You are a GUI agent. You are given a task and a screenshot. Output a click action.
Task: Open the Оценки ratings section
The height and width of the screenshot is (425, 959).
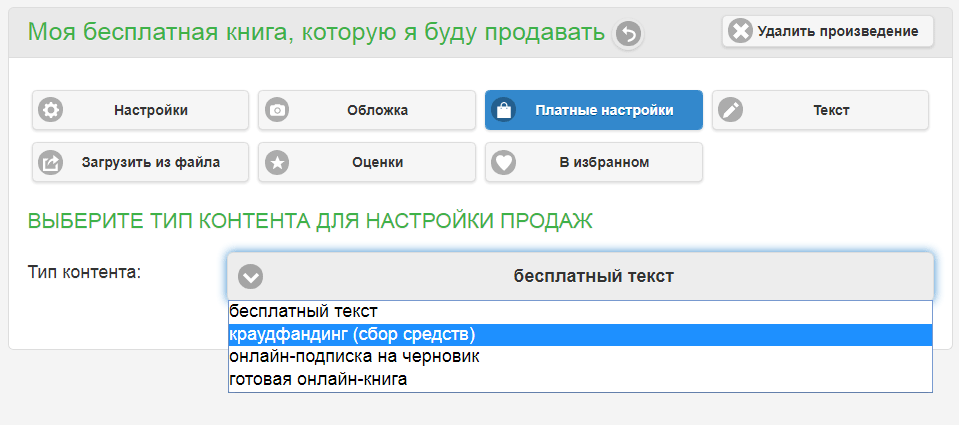click(376, 162)
